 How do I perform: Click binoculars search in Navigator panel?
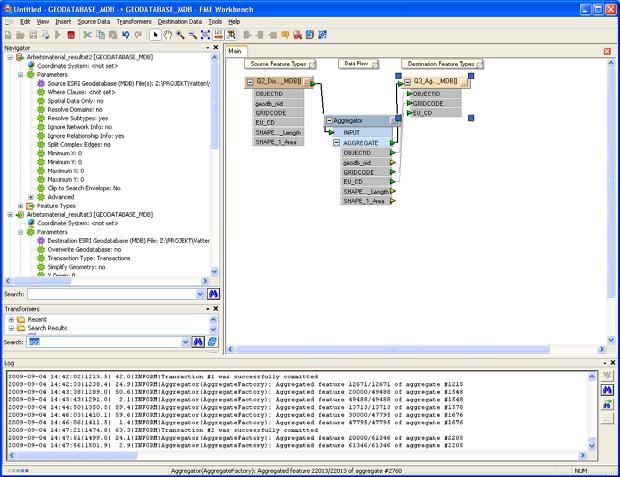tap(213, 294)
